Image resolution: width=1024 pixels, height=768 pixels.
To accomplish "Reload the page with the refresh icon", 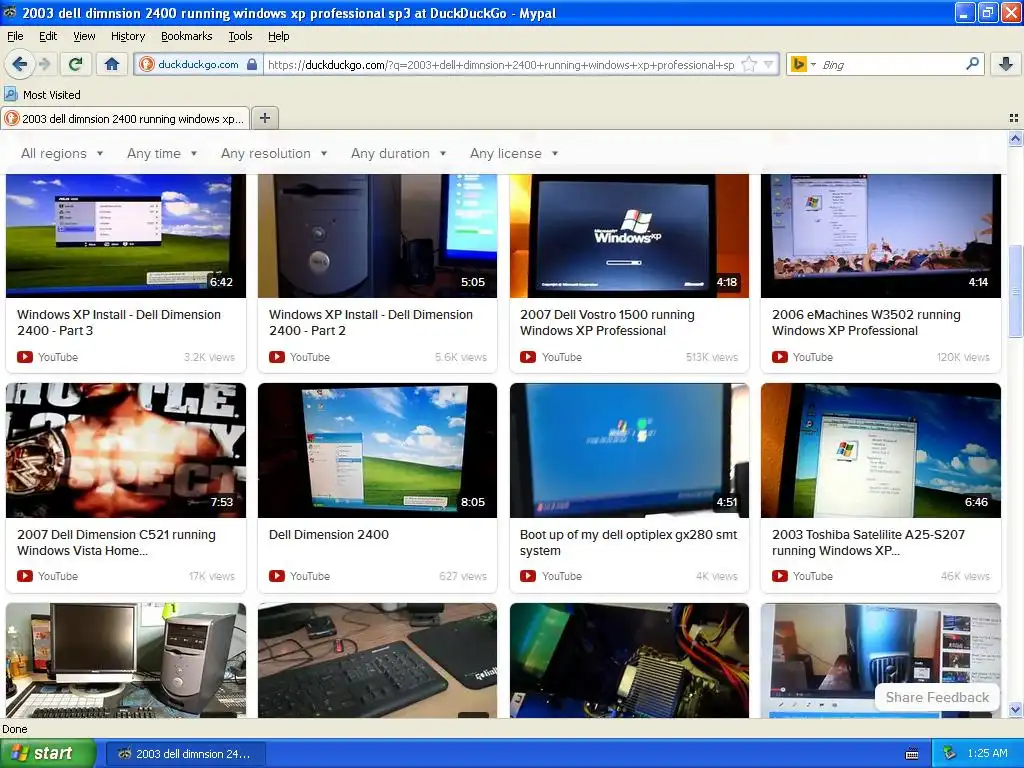I will click(x=75, y=64).
